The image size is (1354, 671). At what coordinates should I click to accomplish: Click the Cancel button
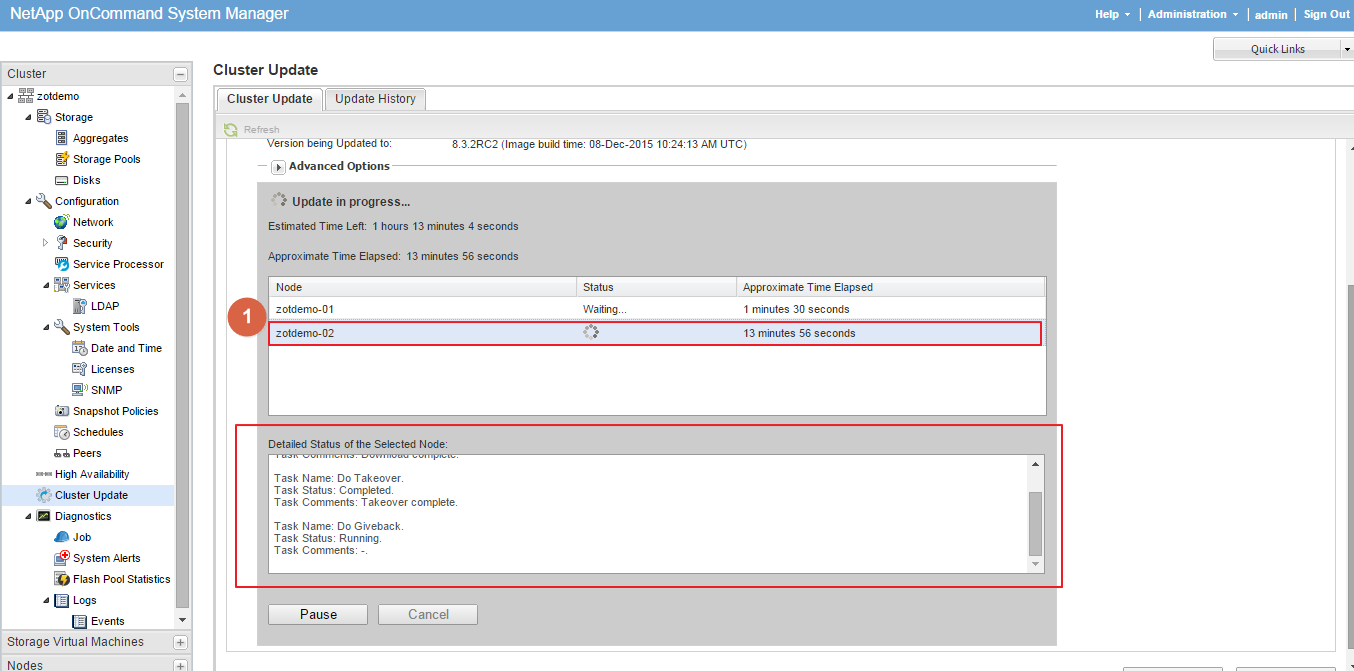(x=428, y=614)
